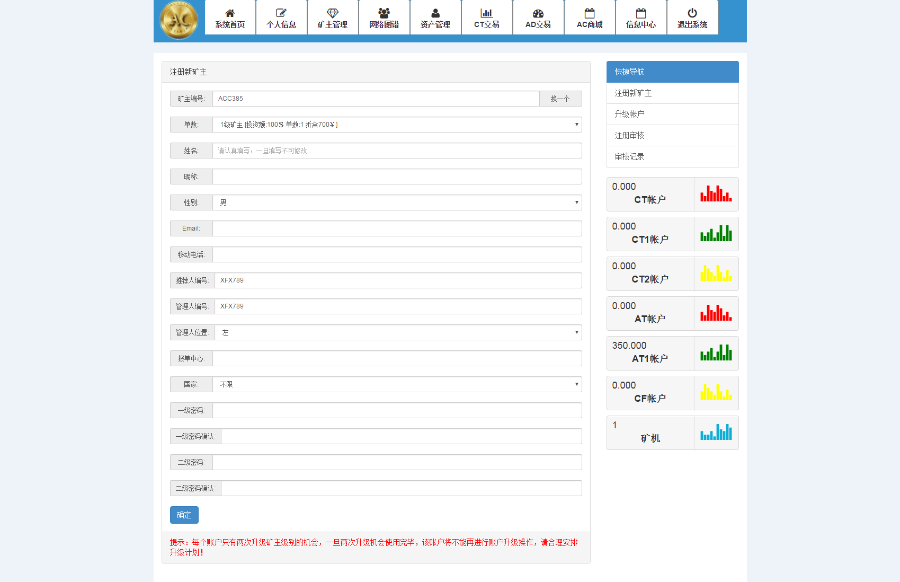Click the 管理人编号 field containing XFX789
900x582 pixels.
[x=398, y=306]
